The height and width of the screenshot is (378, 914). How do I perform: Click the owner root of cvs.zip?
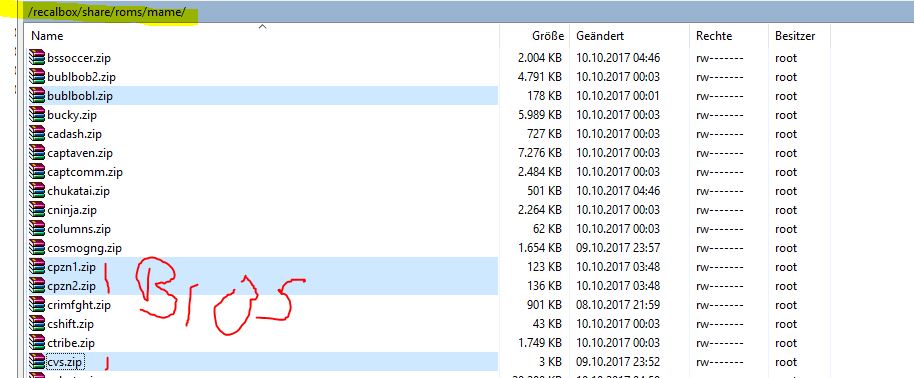(x=786, y=362)
